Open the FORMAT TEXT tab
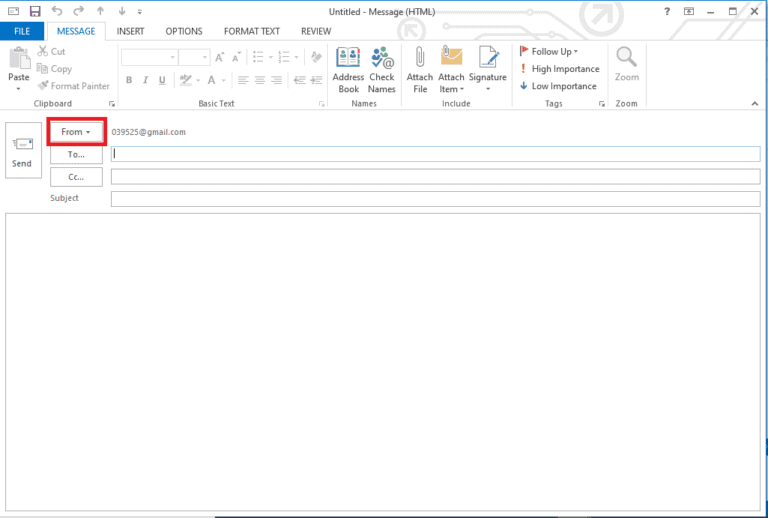 coord(252,31)
